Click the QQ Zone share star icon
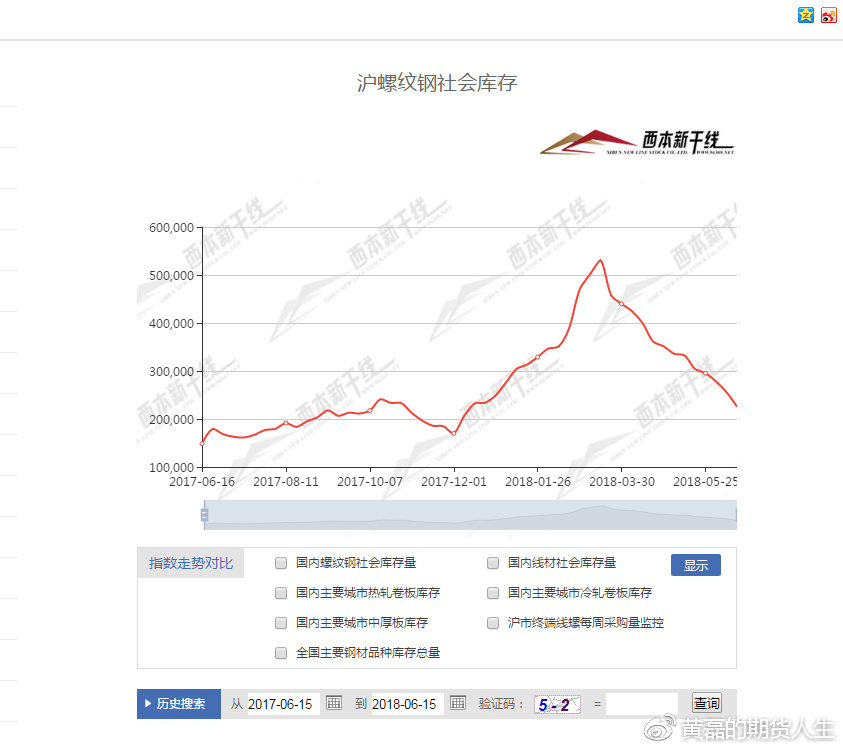 (806, 15)
